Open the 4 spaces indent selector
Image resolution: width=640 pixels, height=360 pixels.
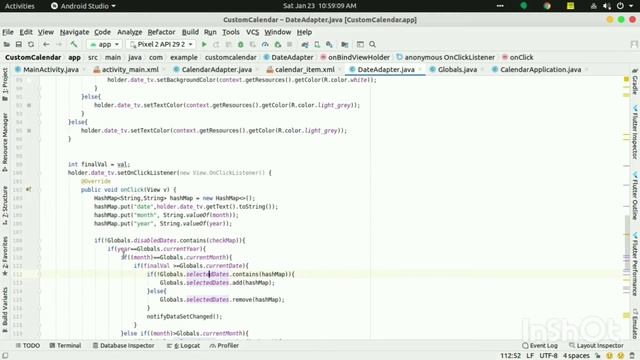[576, 356]
